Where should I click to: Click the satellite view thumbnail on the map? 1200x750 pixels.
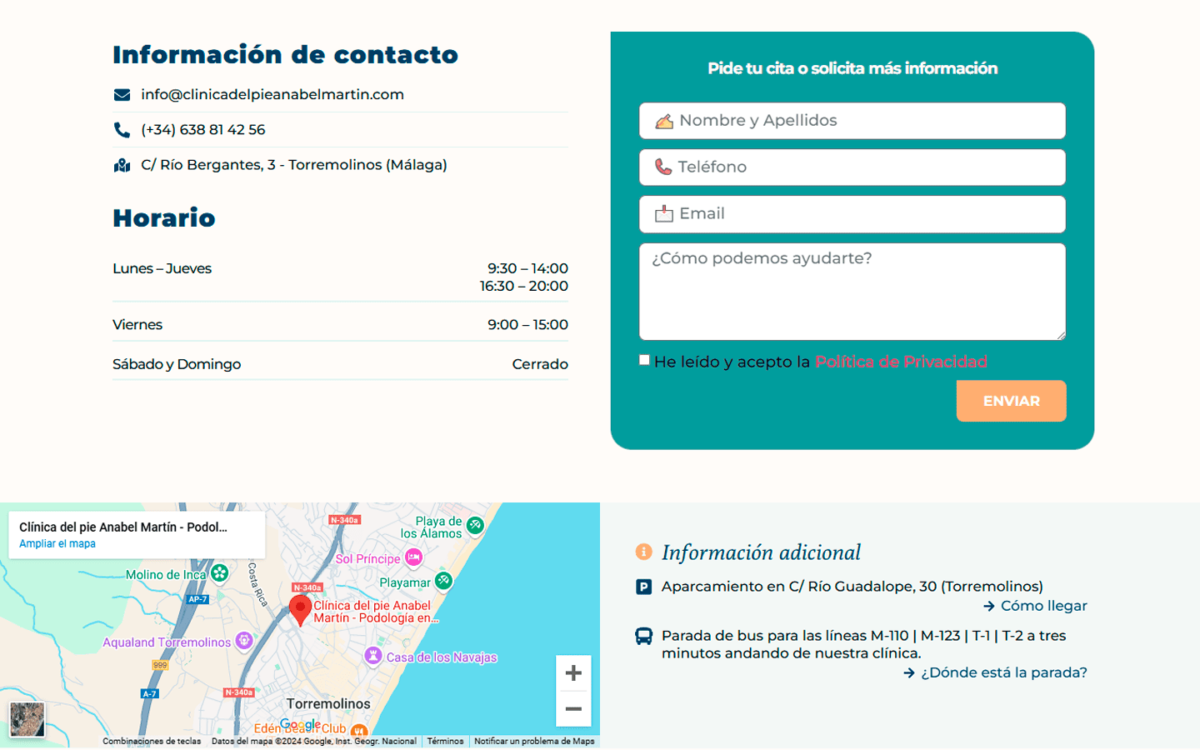26,718
